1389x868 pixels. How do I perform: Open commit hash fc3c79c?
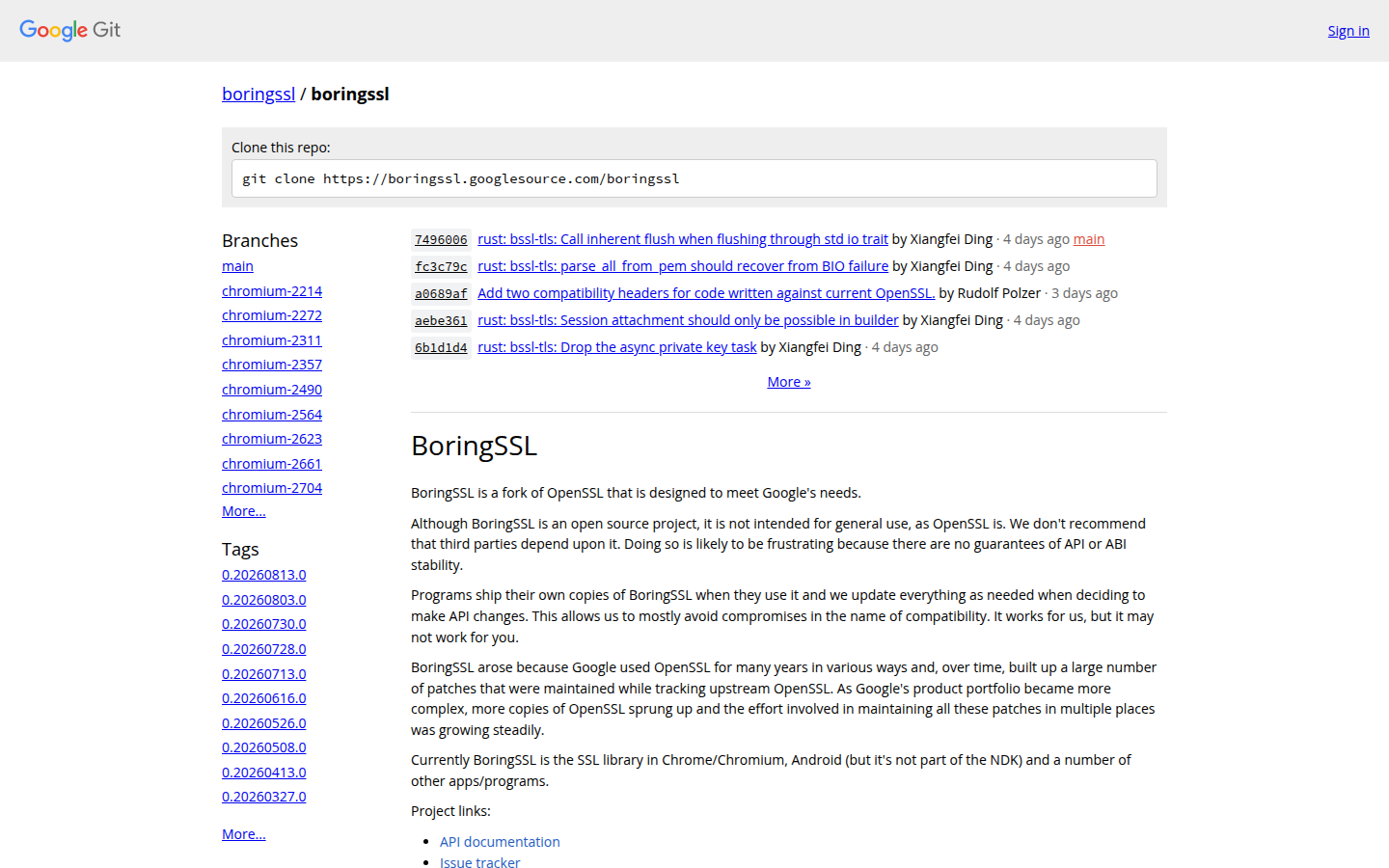[x=441, y=267]
